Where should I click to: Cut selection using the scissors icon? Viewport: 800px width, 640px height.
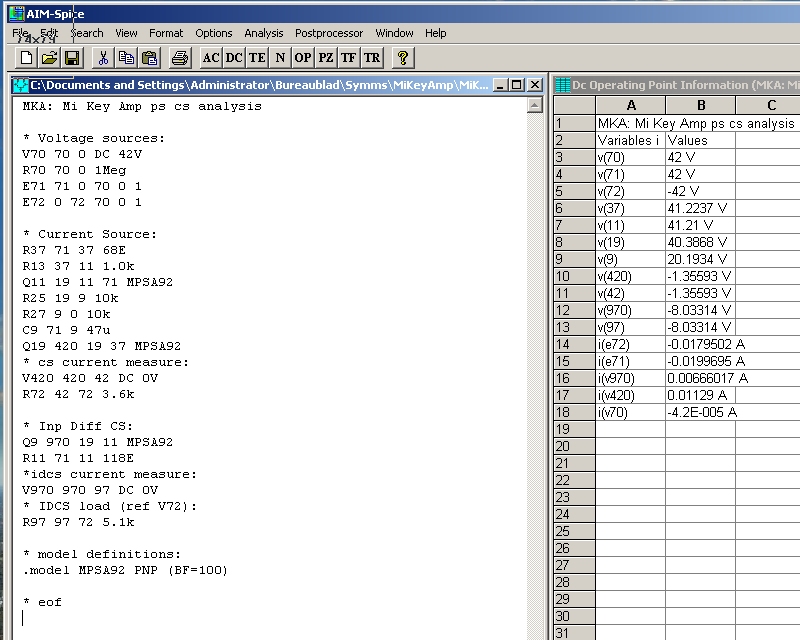click(x=103, y=58)
